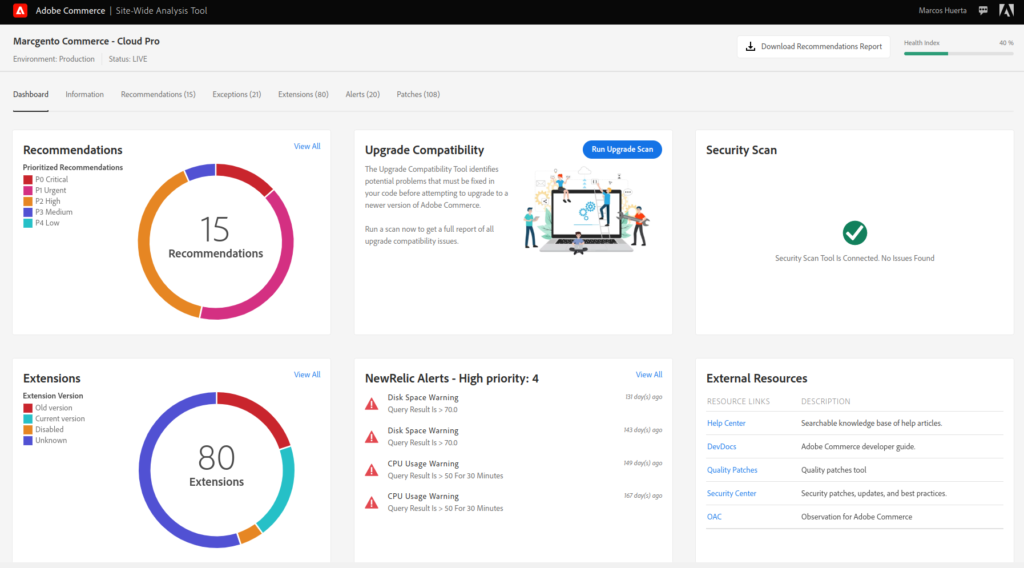Viewport: 1024px width, 568px height.
Task: Switch to Recommendations (15) tab
Action: pos(158,95)
